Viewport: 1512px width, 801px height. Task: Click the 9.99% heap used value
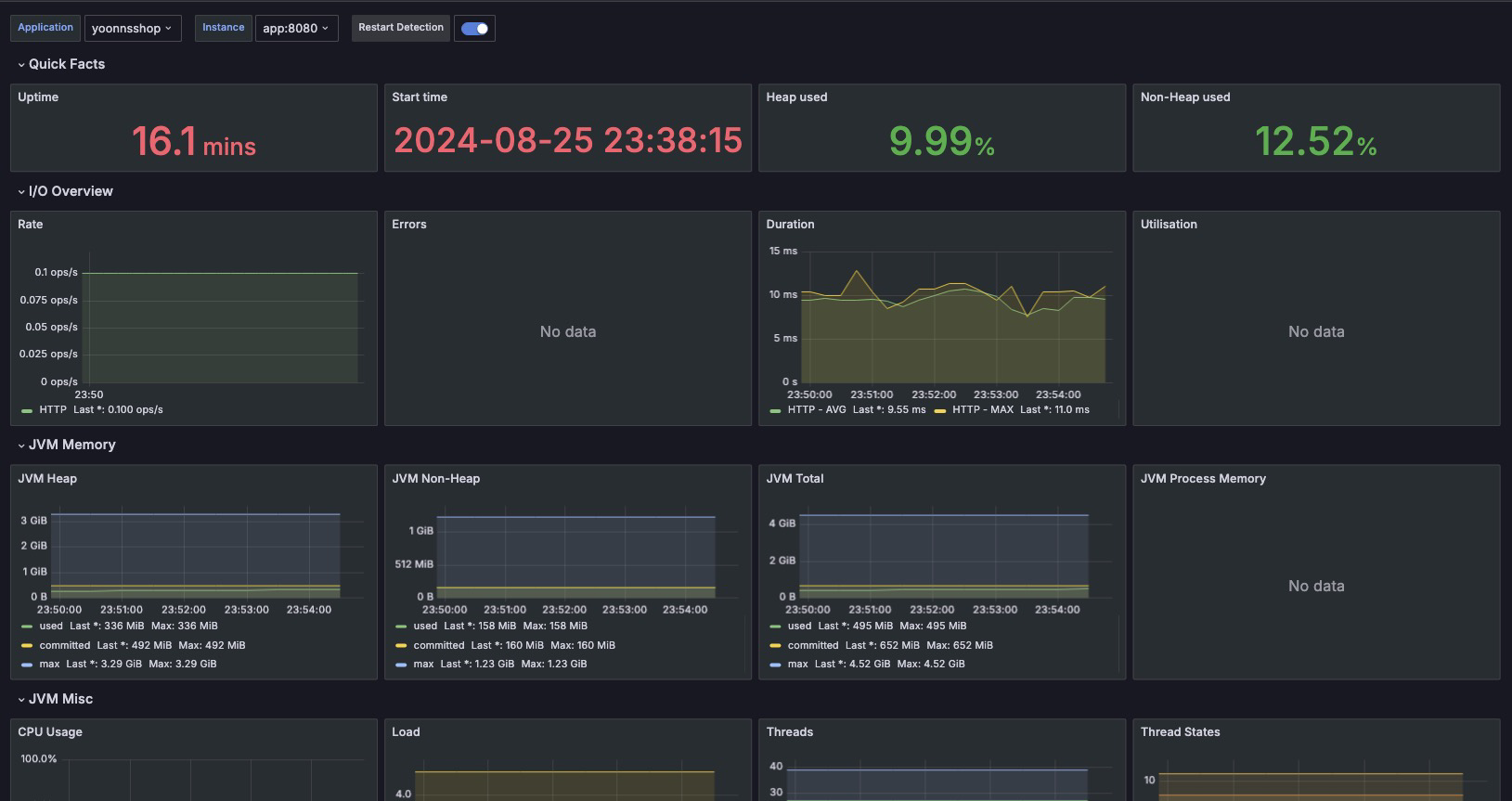pyautogui.click(x=941, y=141)
